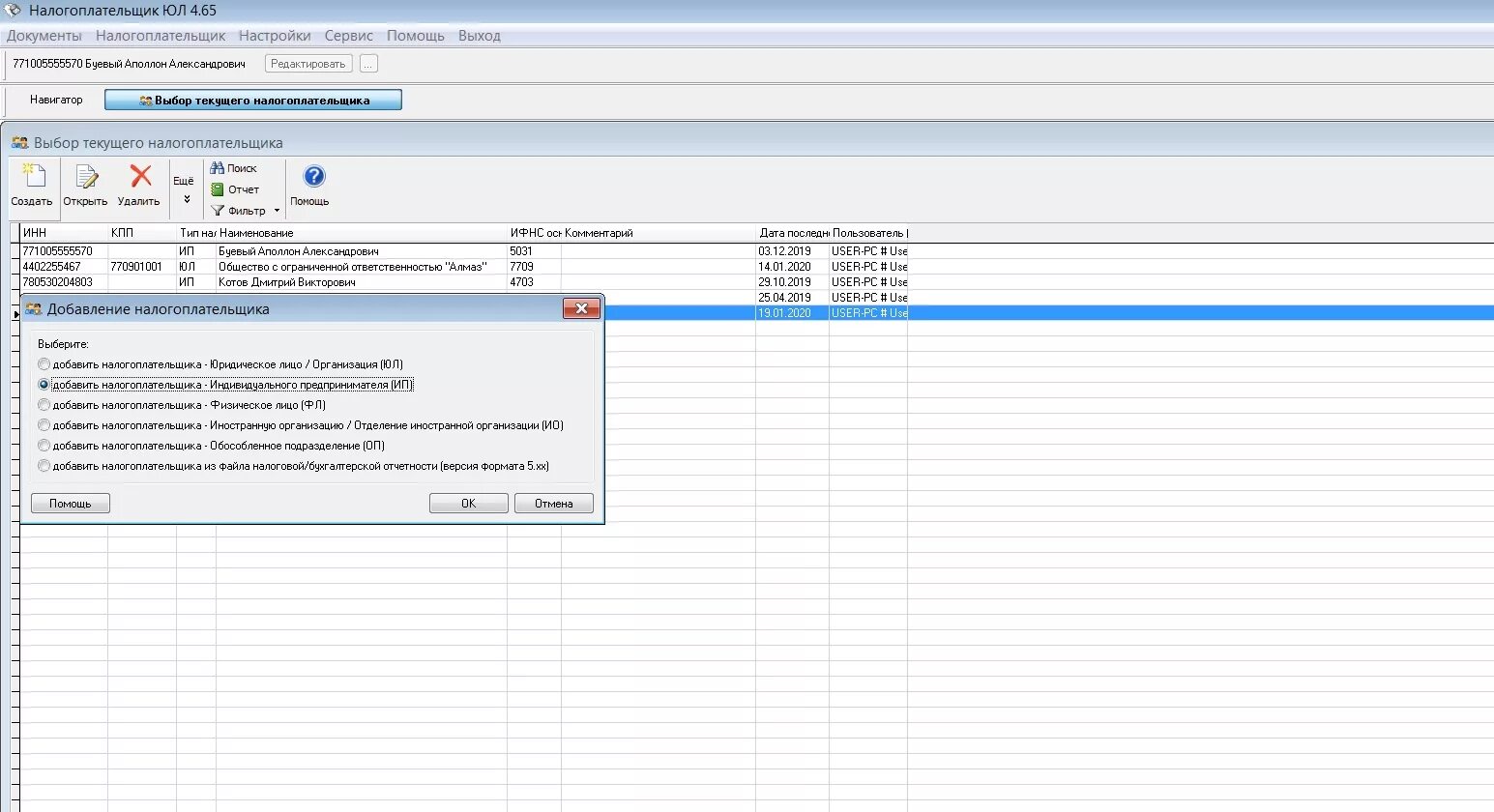Open the Фильтр dropdown arrow
This screenshot has height=812, width=1494.
coord(277,211)
